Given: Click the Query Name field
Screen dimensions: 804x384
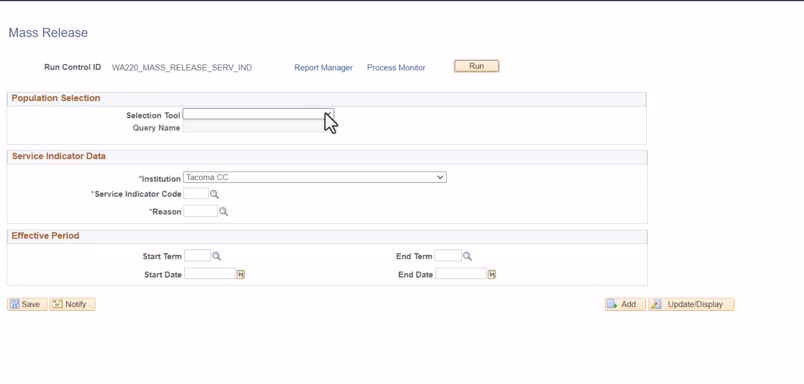Looking at the screenshot, I should click(x=254, y=127).
